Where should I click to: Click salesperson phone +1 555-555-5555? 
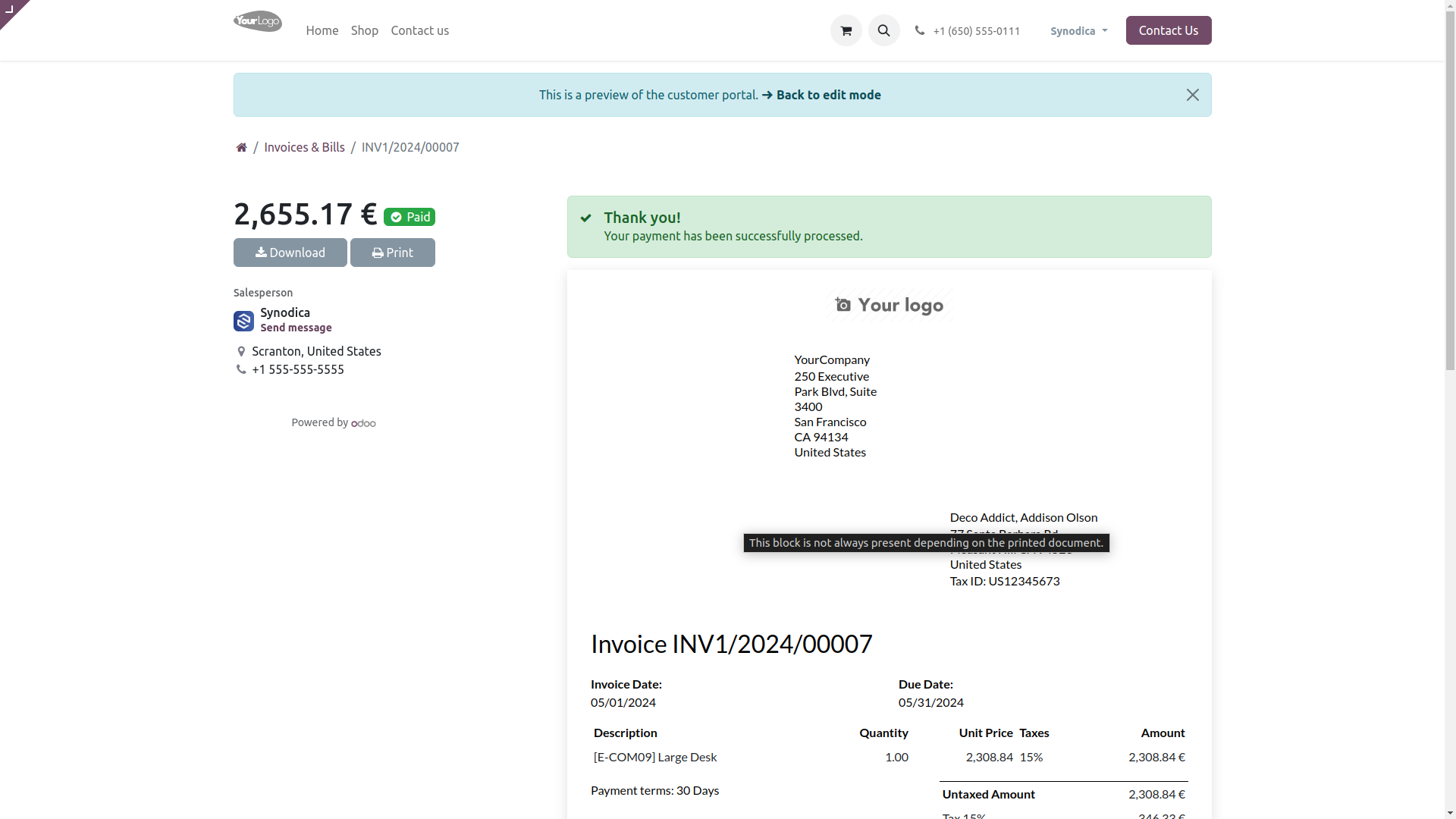pyautogui.click(x=297, y=369)
